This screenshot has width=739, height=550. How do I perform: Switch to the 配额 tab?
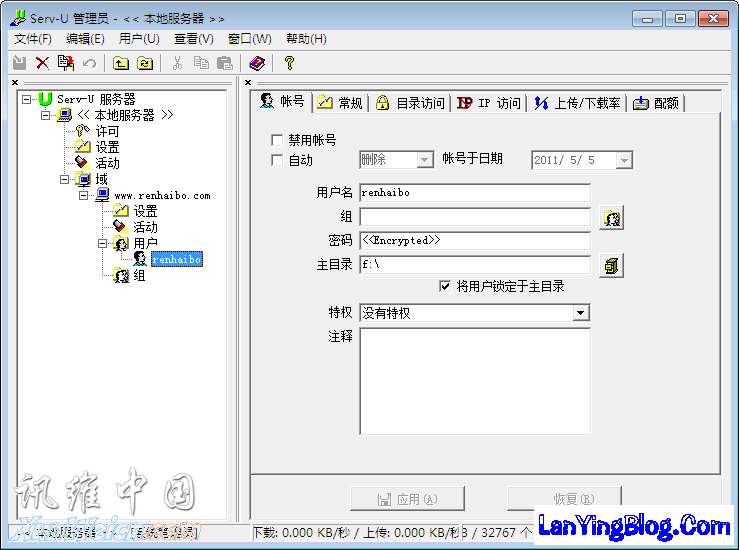click(x=656, y=103)
